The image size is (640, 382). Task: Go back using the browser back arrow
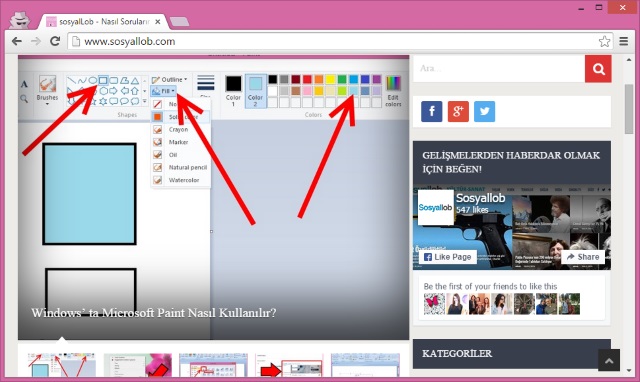point(17,41)
